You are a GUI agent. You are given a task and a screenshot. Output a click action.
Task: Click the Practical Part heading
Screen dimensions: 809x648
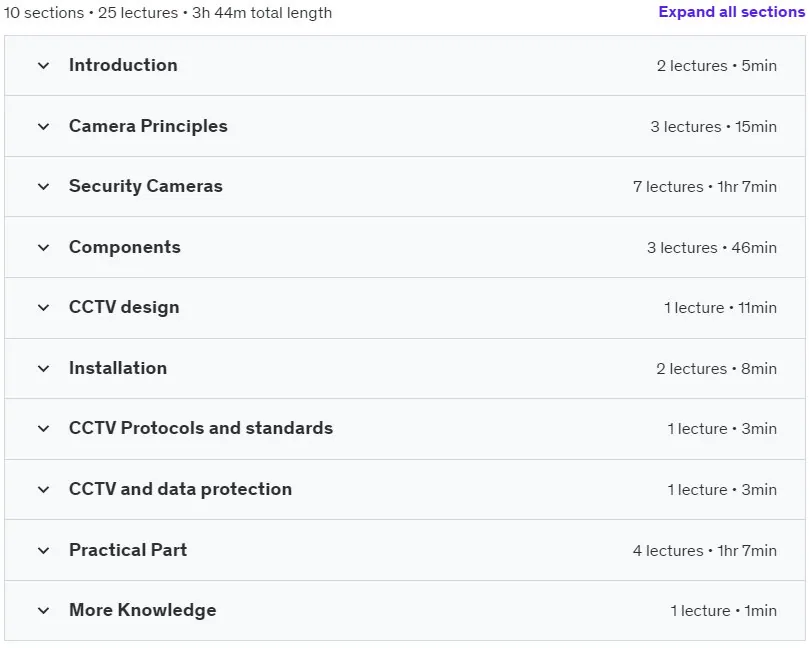128,550
